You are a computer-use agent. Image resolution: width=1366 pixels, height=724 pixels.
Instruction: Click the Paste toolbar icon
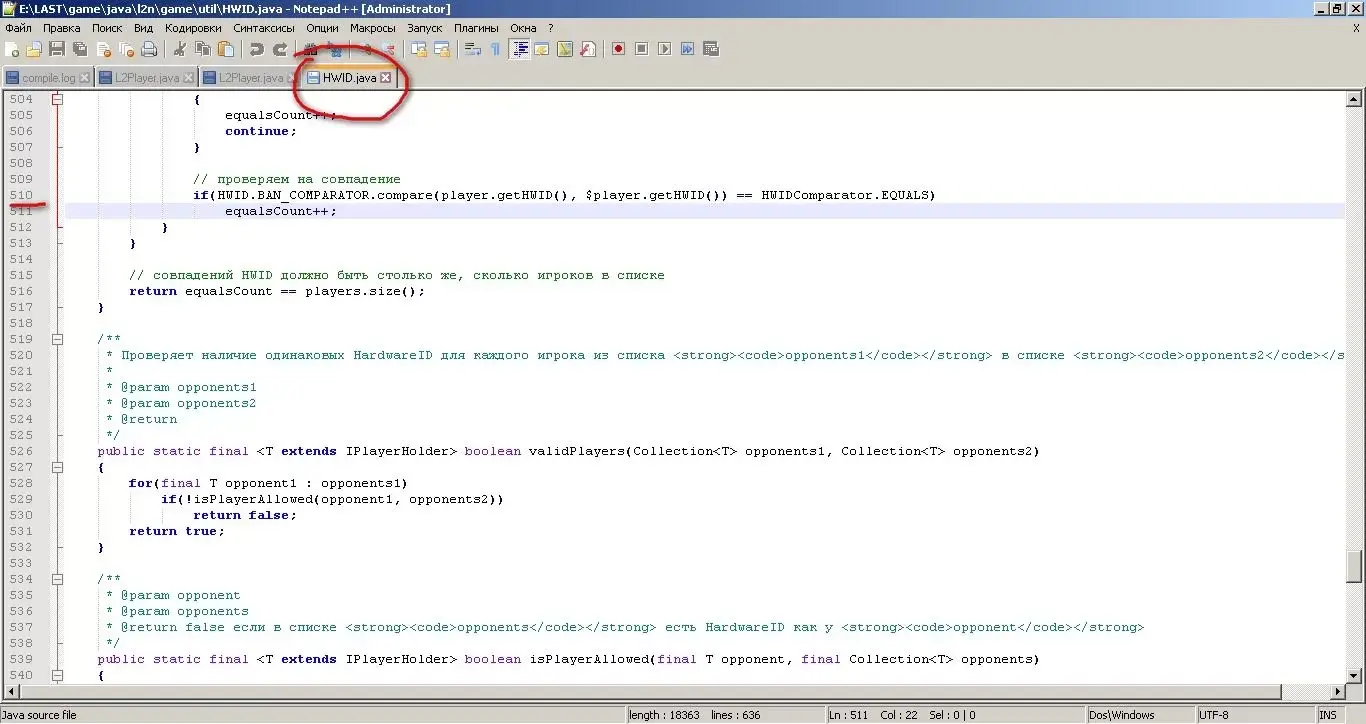225,49
